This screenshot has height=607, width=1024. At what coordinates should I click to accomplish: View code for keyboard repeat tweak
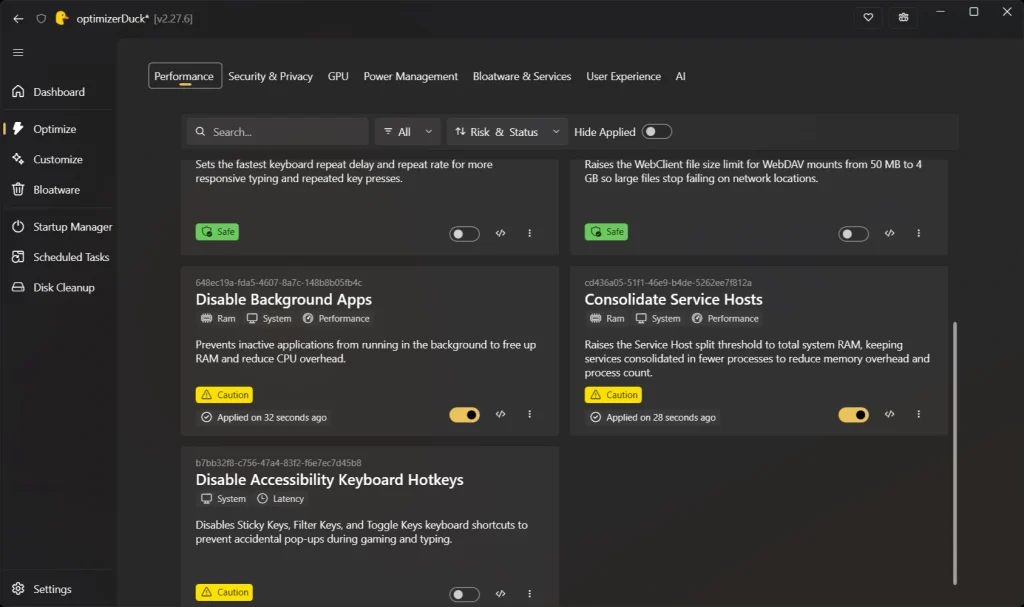coord(500,233)
